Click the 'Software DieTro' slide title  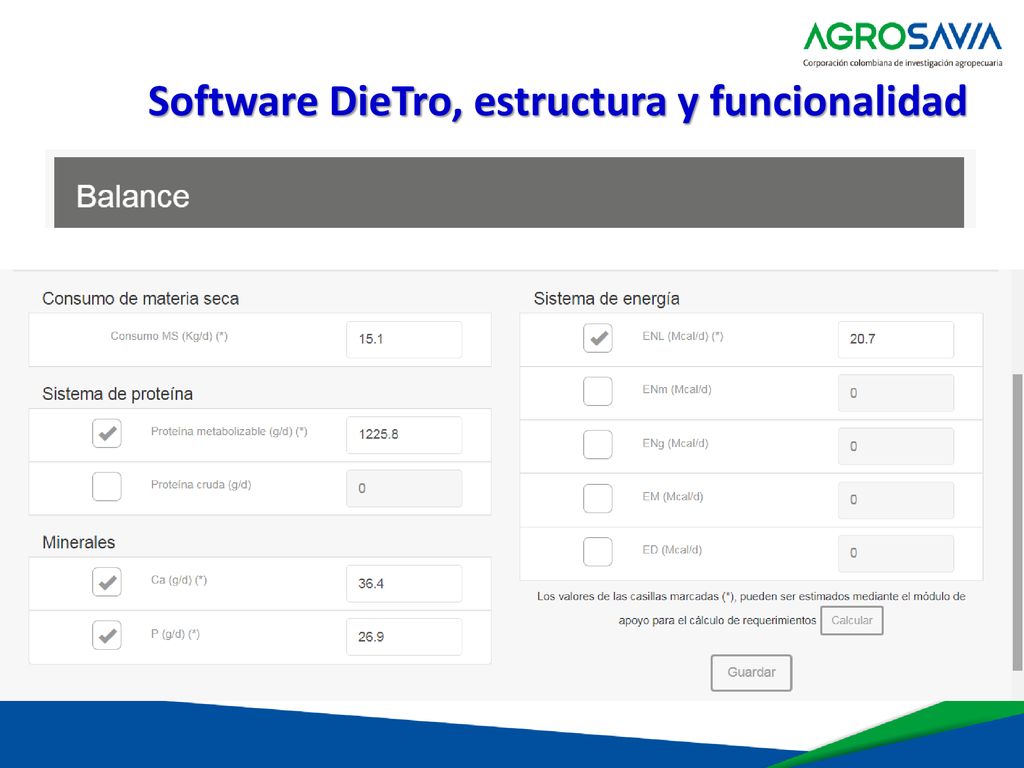click(x=557, y=101)
